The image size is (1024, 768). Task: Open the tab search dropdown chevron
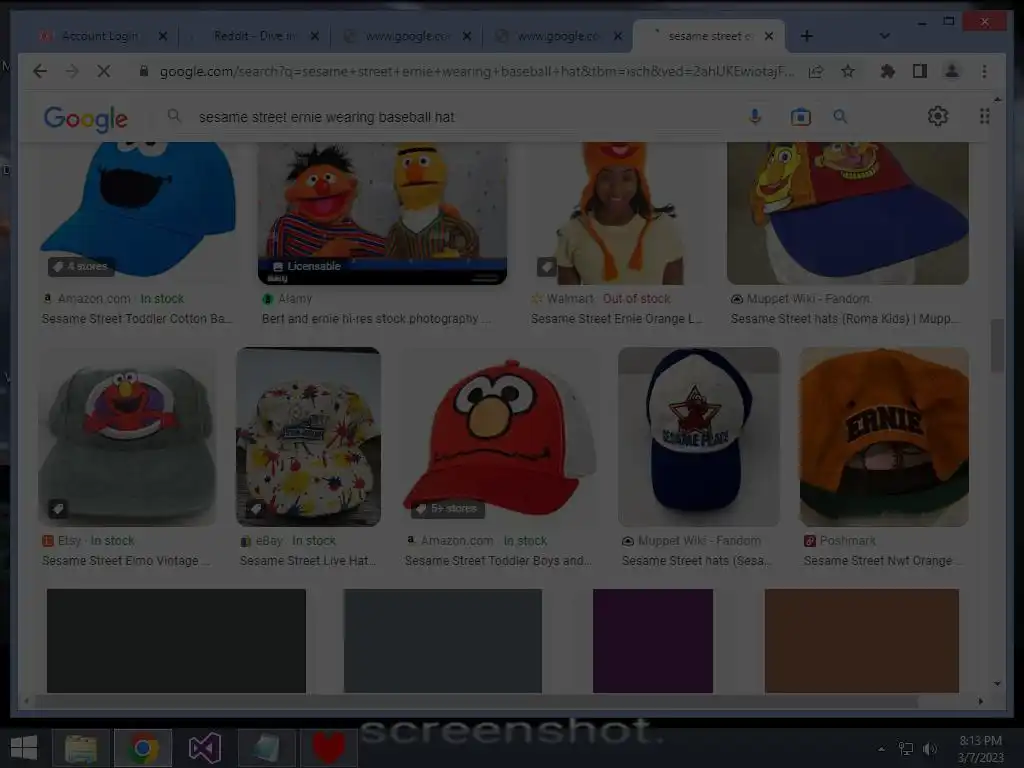(x=884, y=36)
